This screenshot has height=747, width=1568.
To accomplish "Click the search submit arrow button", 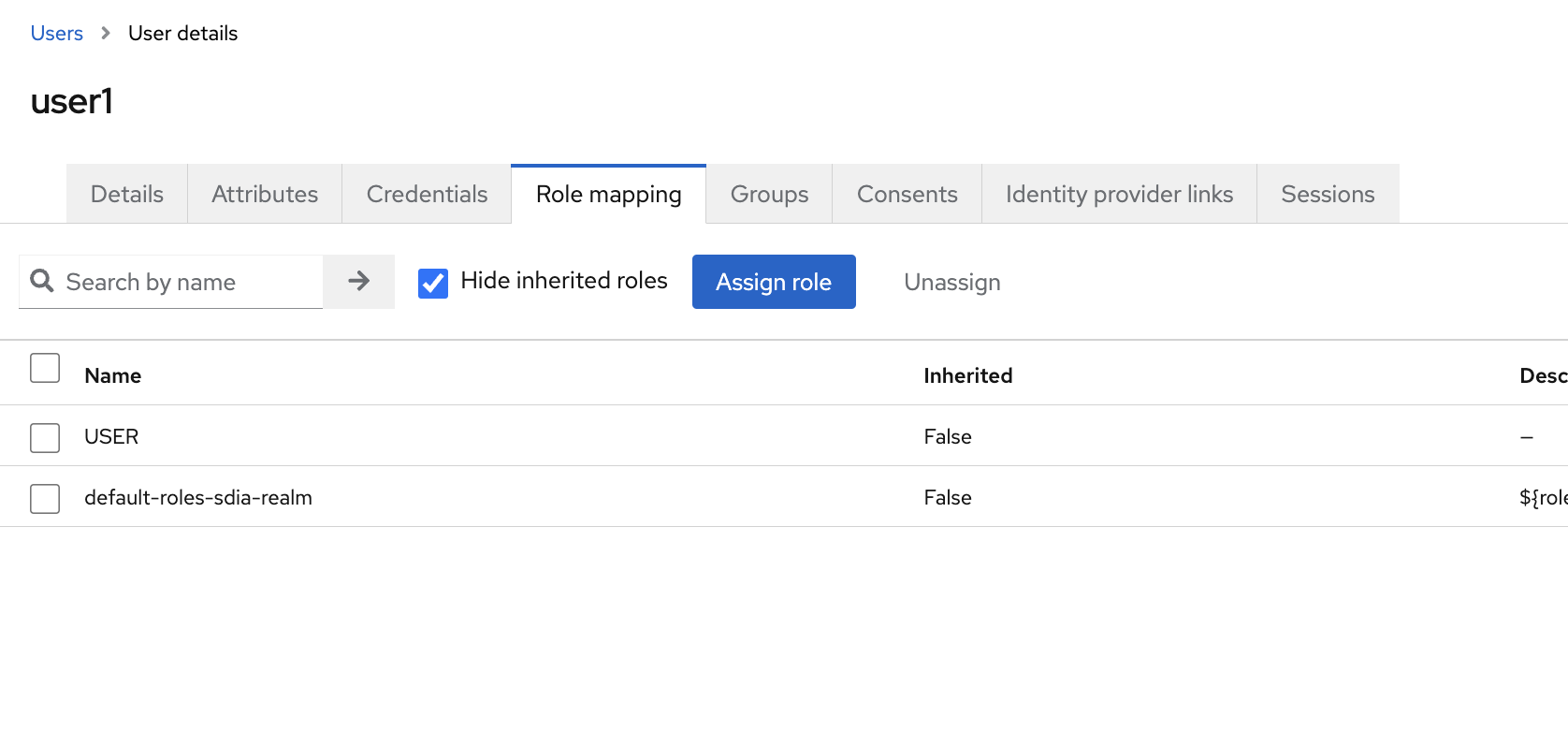I will (x=359, y=281).
